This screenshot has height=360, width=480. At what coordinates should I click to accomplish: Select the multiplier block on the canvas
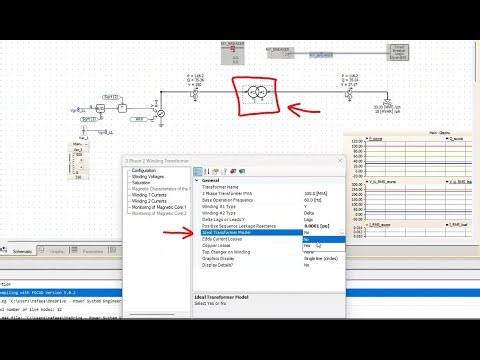[122, 108]
